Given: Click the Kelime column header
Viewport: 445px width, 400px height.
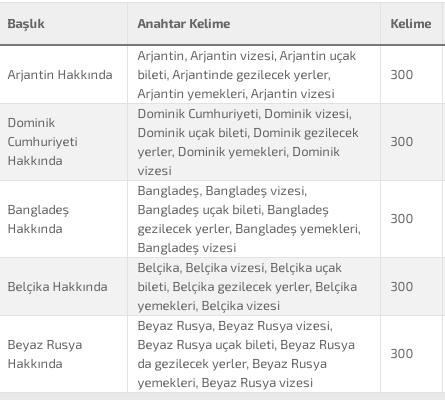Looking at the screenshot, I should pos(411,24).
